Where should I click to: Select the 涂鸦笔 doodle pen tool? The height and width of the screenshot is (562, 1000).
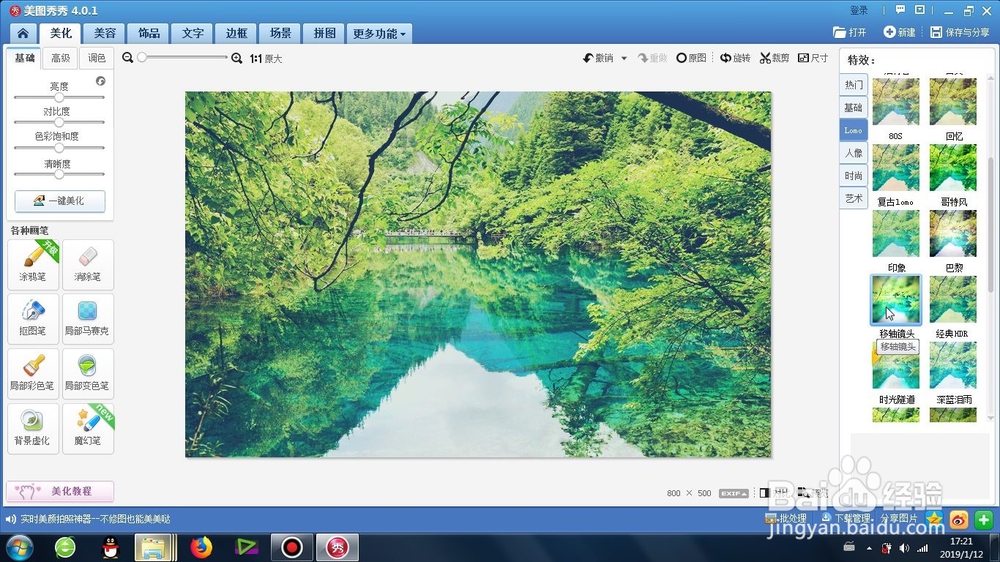(x=33, y=264)
